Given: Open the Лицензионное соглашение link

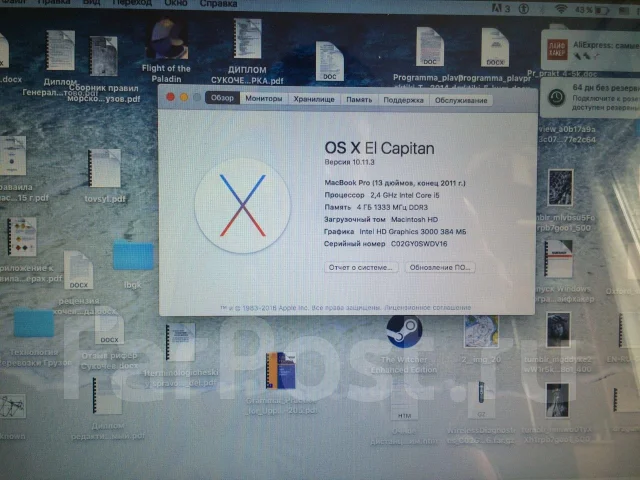Looking at the screenshot, I should [427, 307].
